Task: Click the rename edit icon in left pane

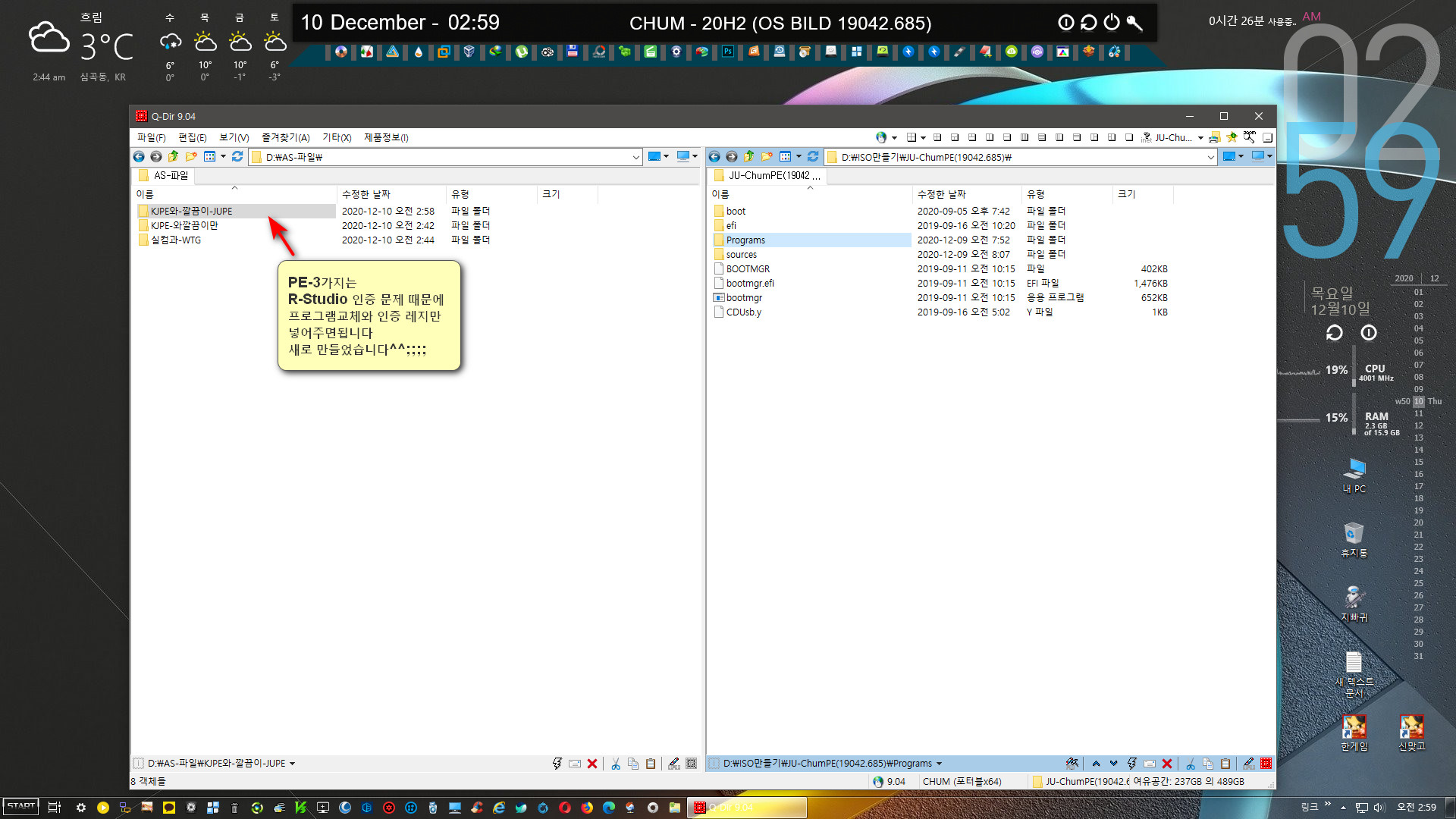Action: click(x=674, y=764)
